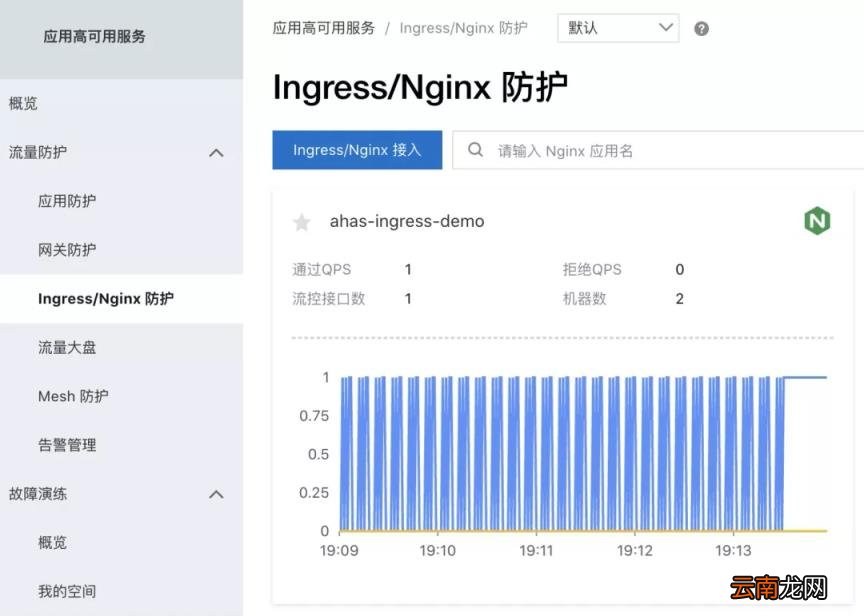
Task: Open 我的空间 in sidebar
Action: click(67, 591)
